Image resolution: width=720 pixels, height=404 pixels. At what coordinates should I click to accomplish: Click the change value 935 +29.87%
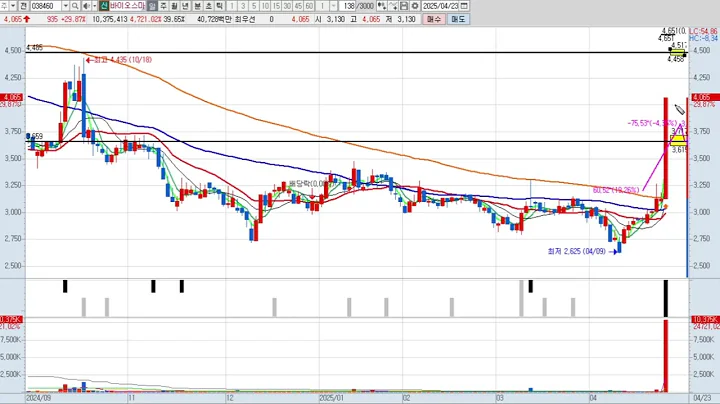click(x=66, y=19)
